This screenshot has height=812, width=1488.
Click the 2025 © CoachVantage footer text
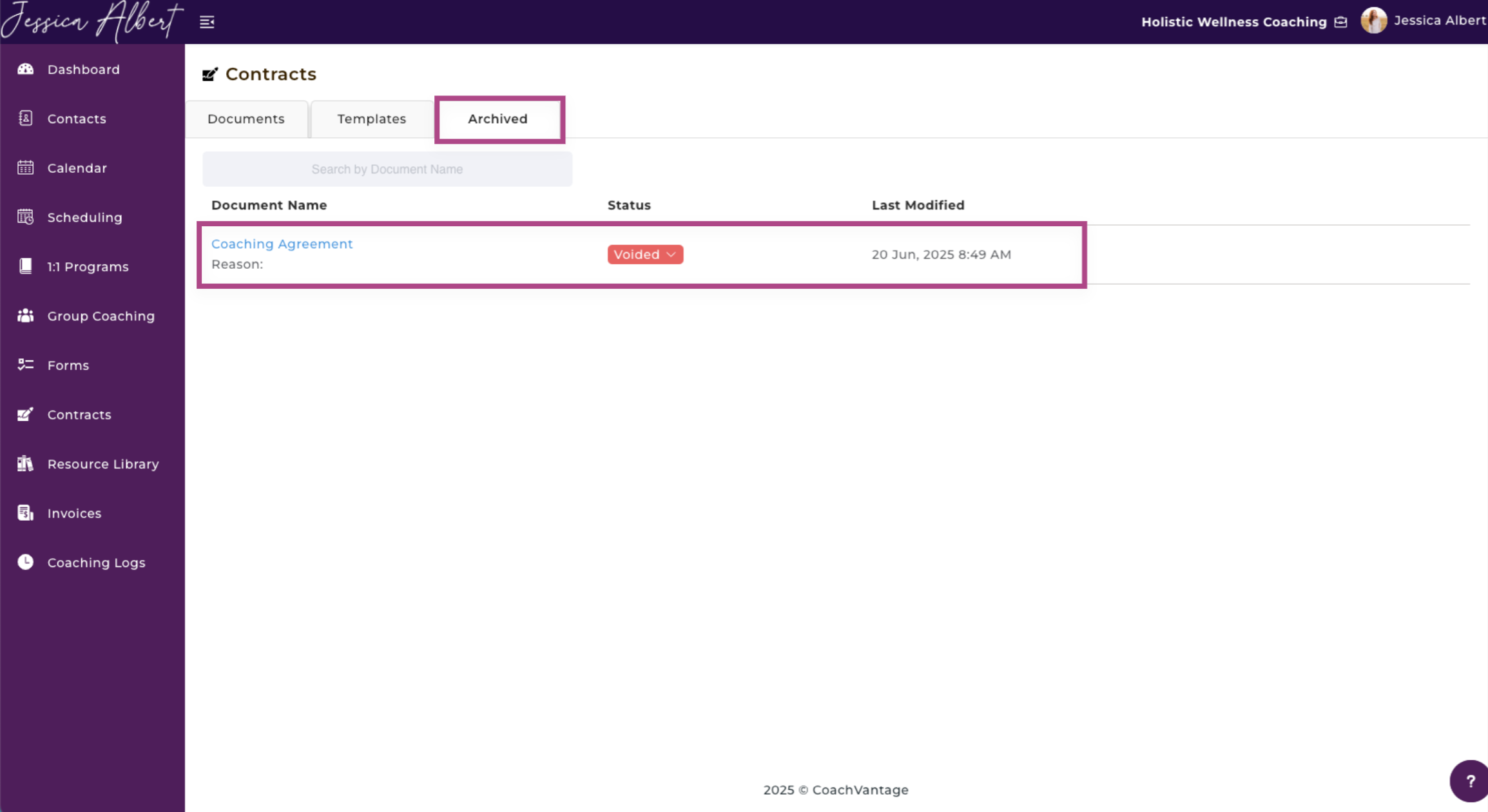pos(836,789)
